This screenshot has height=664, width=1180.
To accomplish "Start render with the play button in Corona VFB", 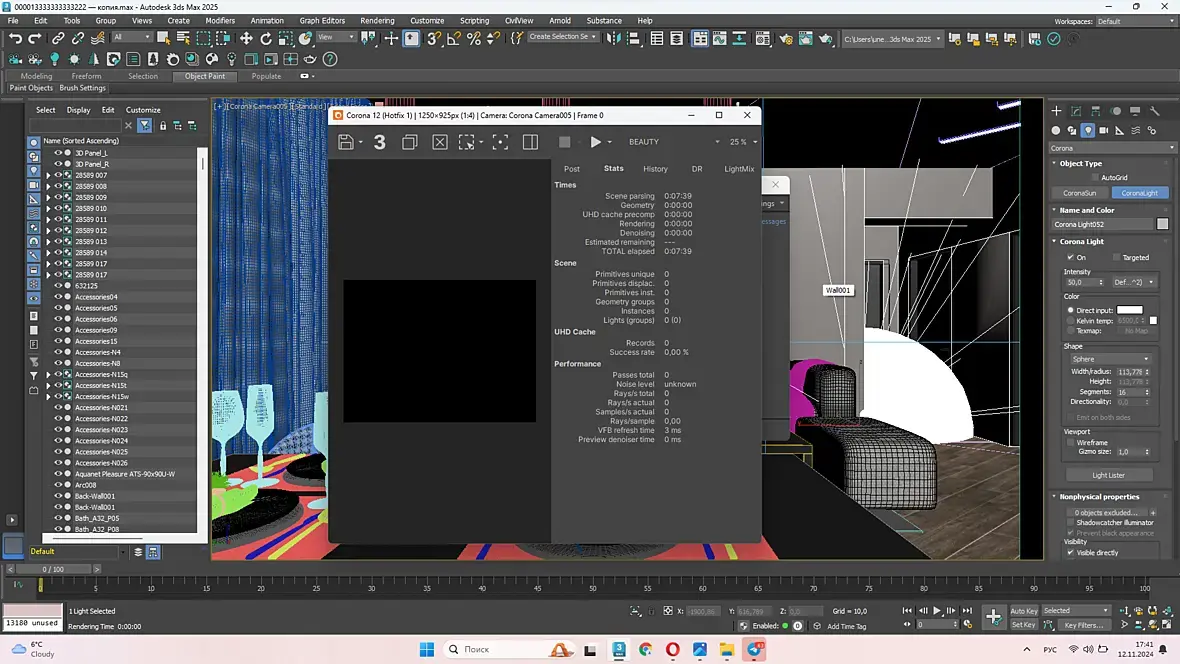I will (x=596, y=142).
